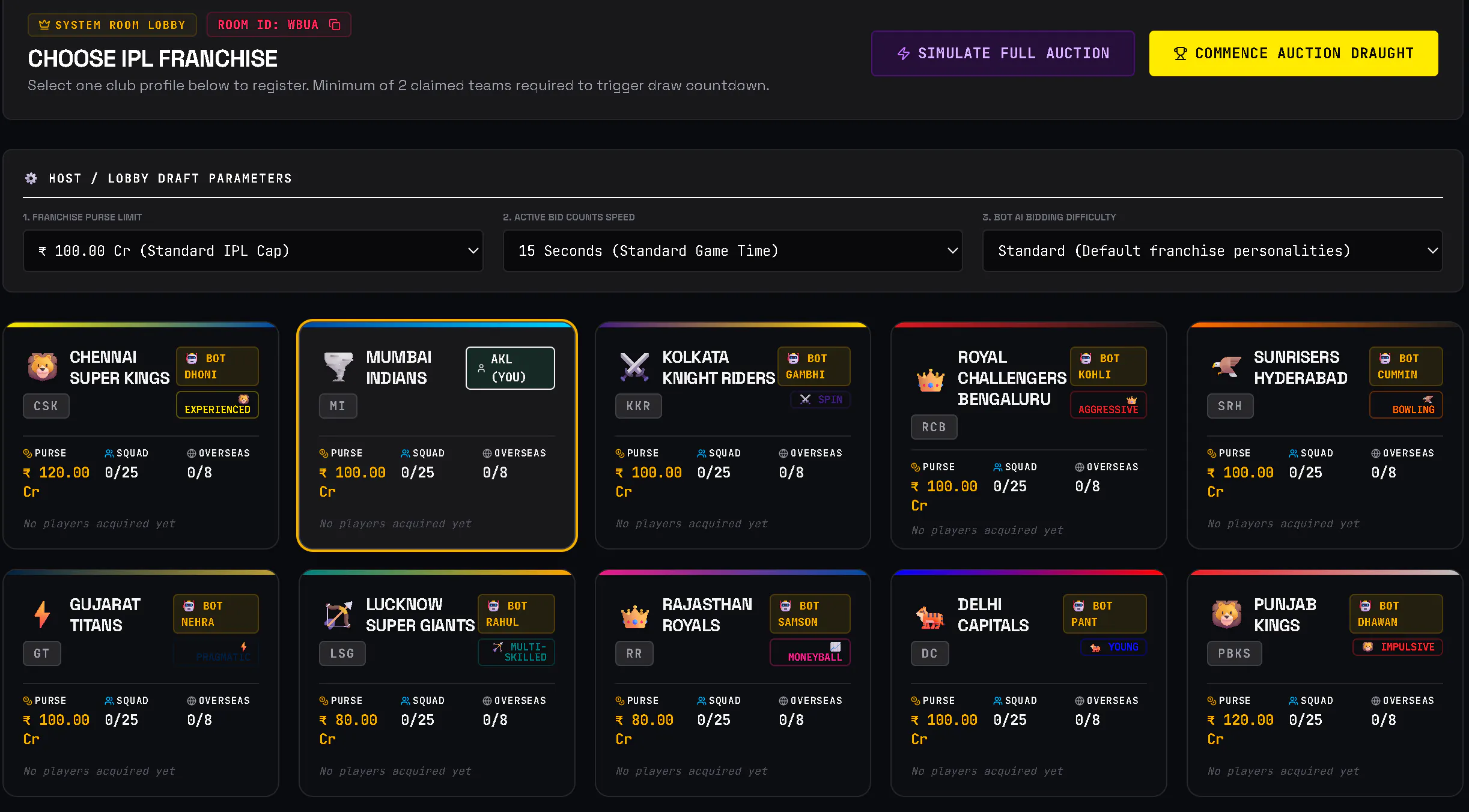Click the gear icon beside Host / Lobby Draft Parameters
This screenshot has height=812, width=1469.
pyautogui.click(x=31, y=178)
